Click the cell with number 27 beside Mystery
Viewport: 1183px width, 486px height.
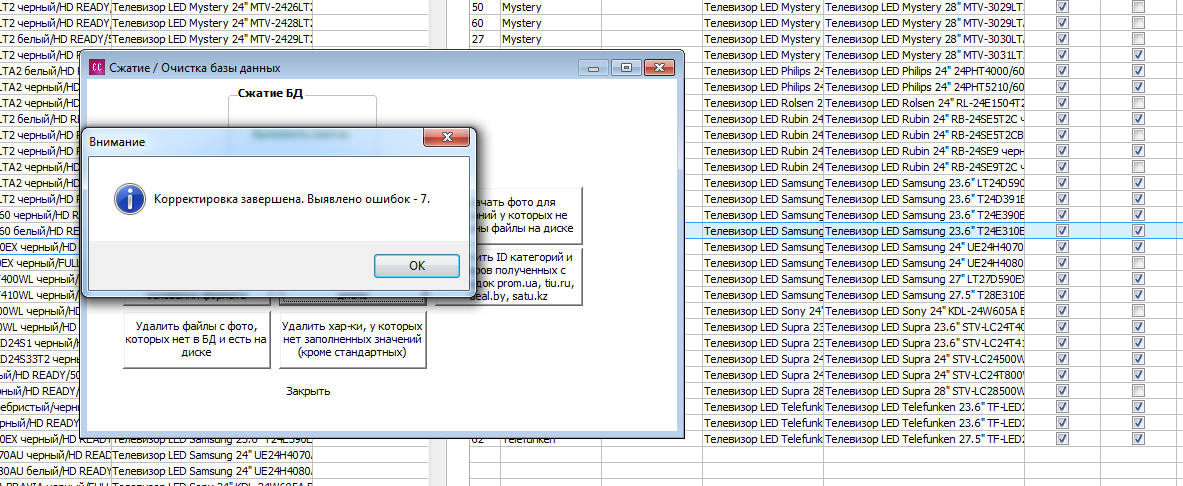484,38
